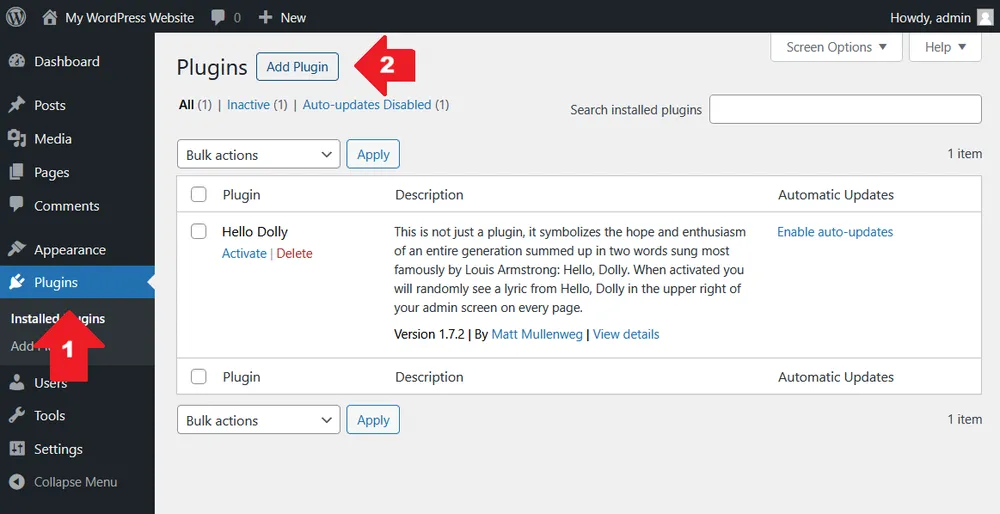
Task: Click the Search installed plugins field
Action: (x=845, y=110)
